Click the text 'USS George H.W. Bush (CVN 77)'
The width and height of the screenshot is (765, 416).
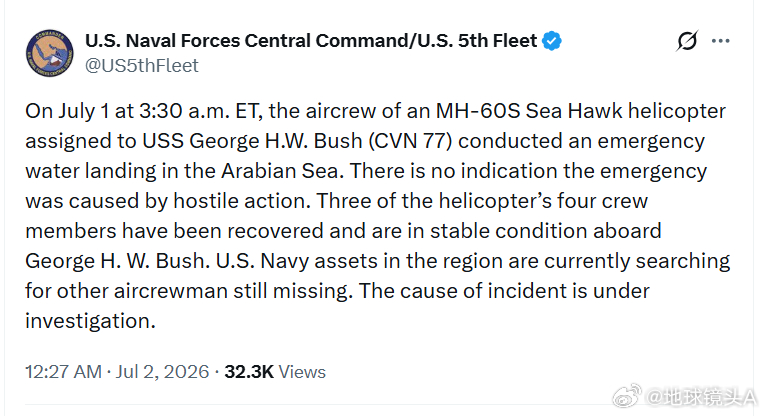coord(297,141)
